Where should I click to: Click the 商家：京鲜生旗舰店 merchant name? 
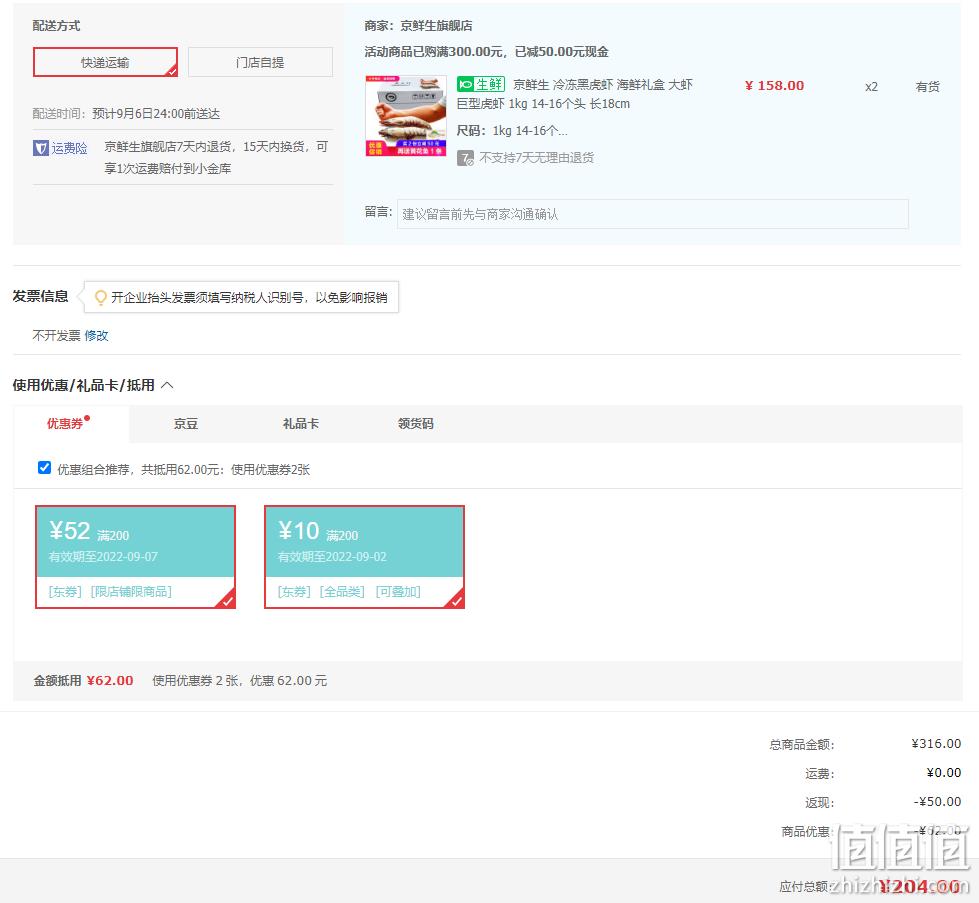click(418, 26)
